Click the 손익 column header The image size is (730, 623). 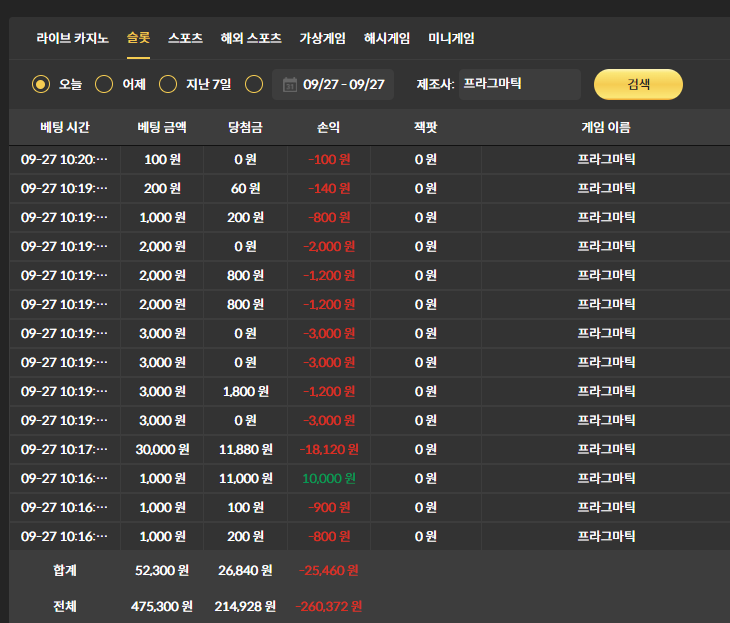pos(328,128)
